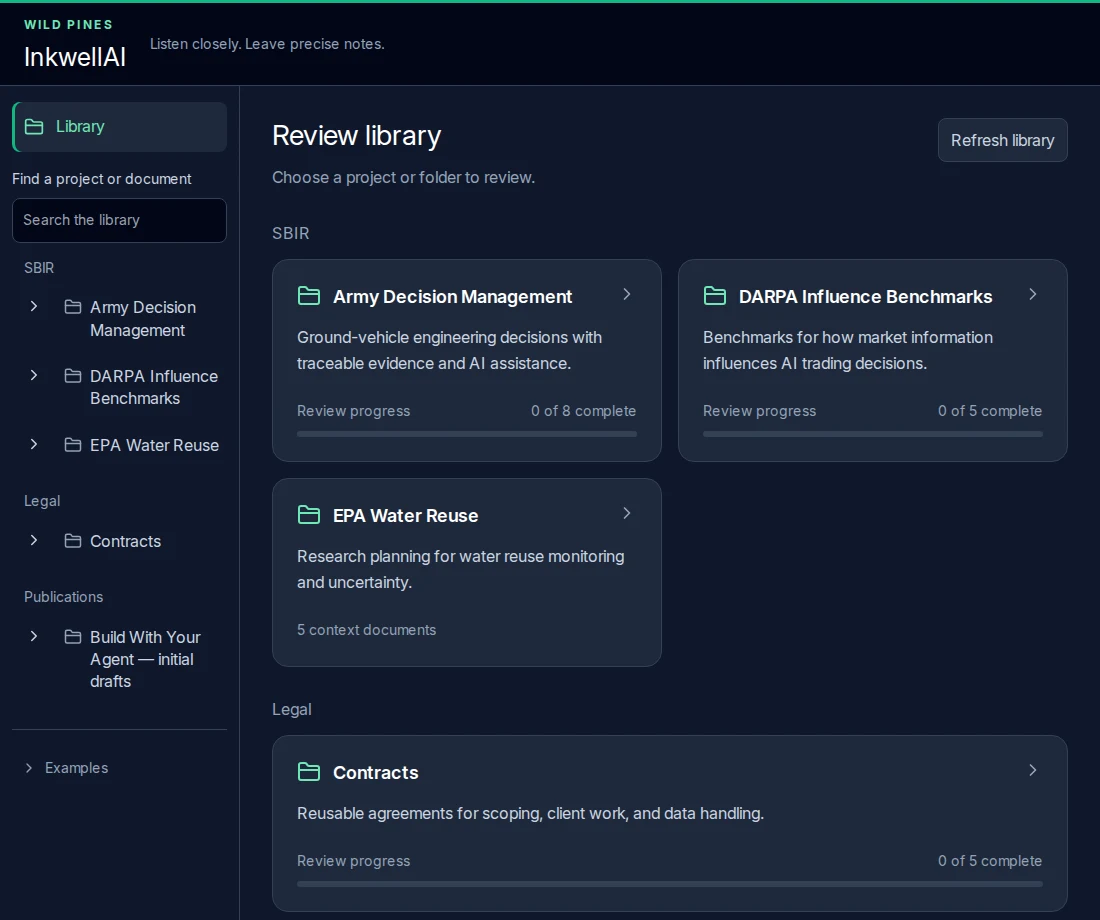Click the Refresh library button

[1002, 140]
